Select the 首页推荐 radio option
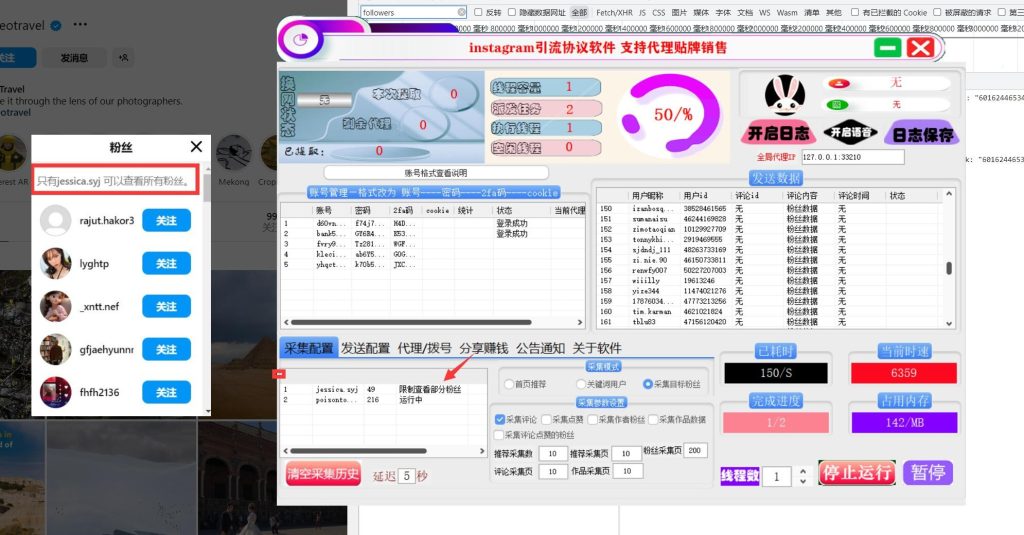This screenshot has height=535, width=1024. click(509, 384)
